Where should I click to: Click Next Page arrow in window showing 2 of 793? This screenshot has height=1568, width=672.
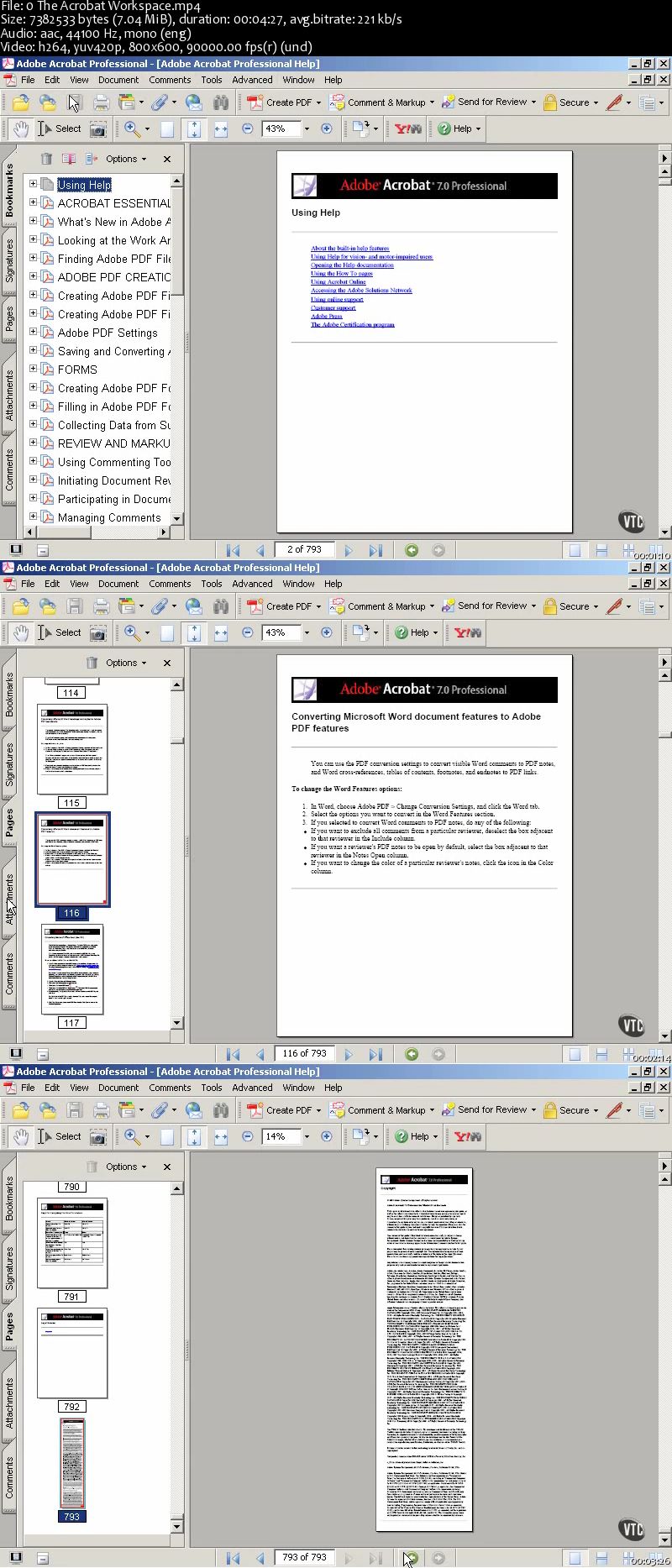tap(349, 550)
